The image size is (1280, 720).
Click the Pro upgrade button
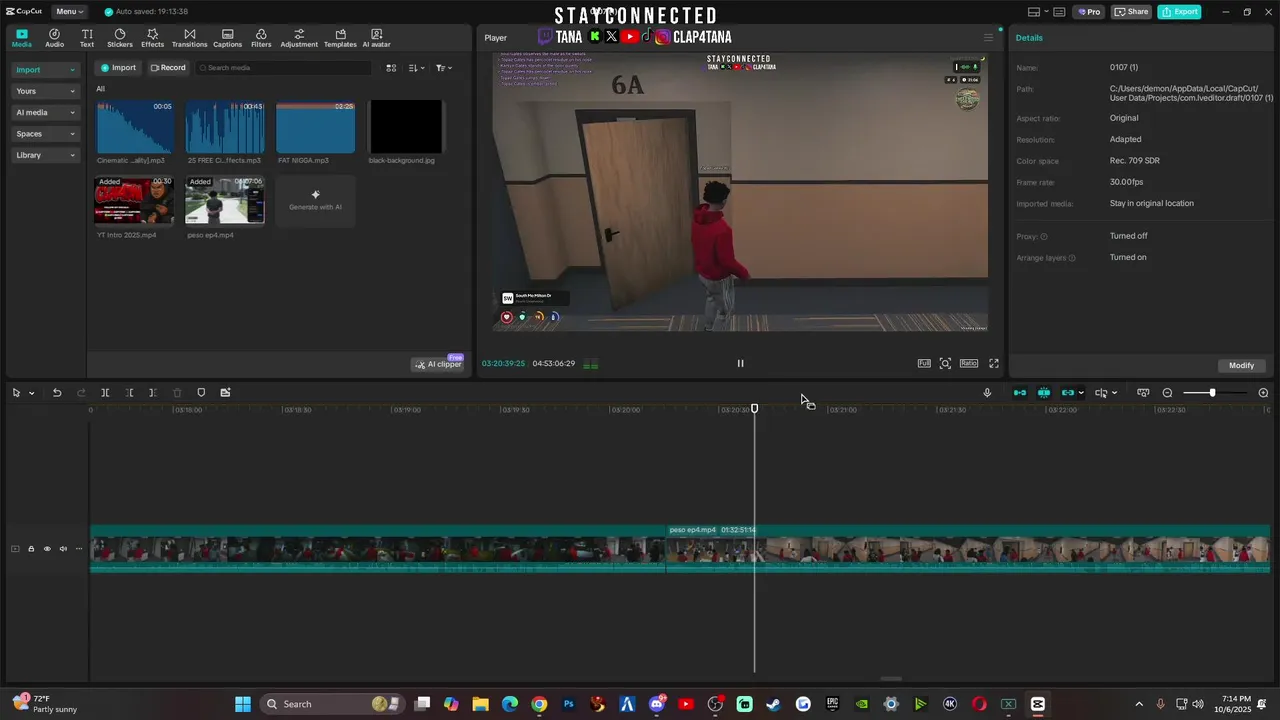pyautogui.click(x=1088, y=12)
